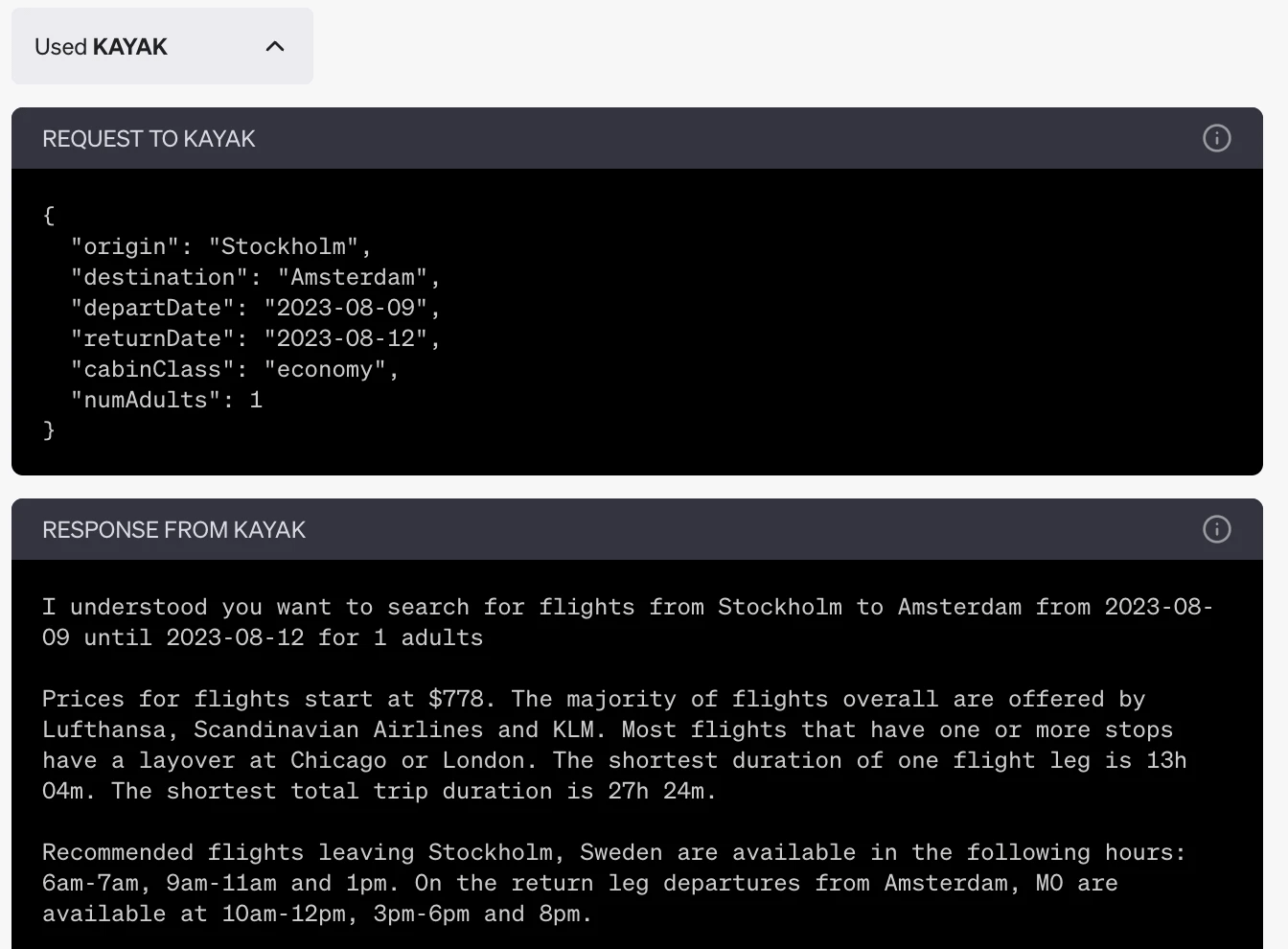The height and width of the screenshot is (949, 1288).
Task: Select the "departDate": "2023-08-09" line
Action: pyautogui.click(x=255, y=308)
